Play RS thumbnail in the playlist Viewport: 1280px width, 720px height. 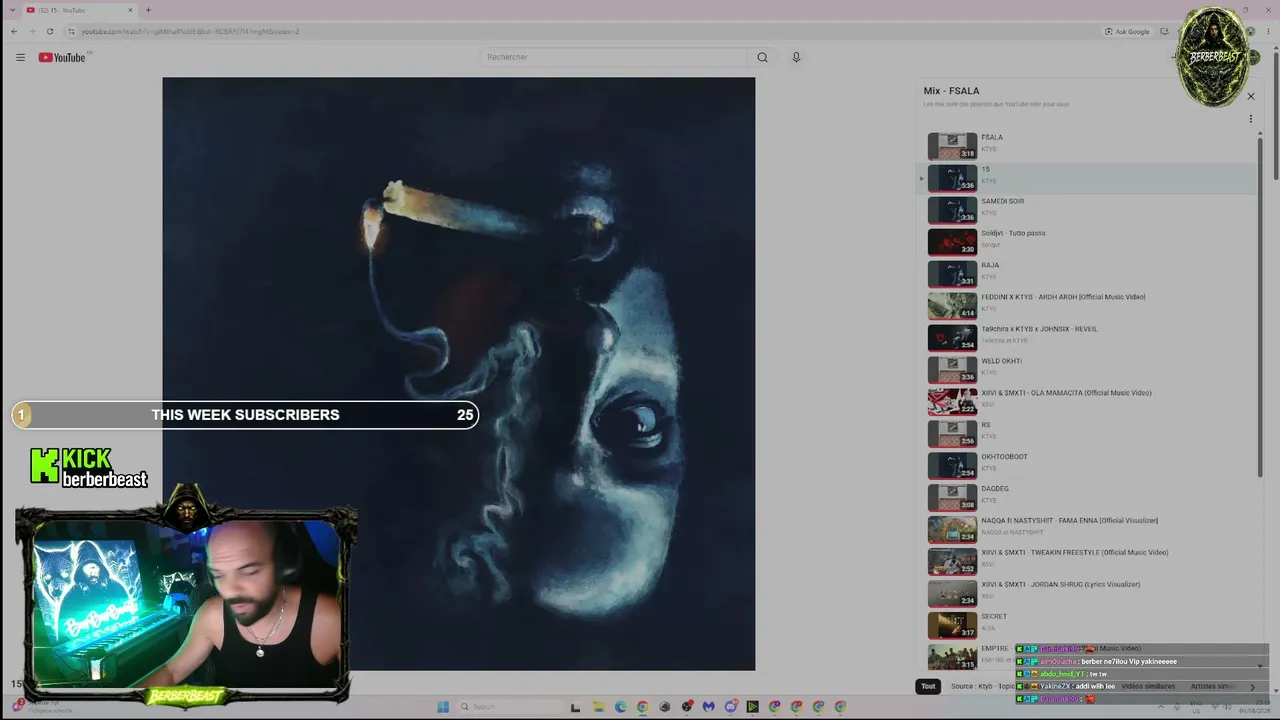(952, 434)
